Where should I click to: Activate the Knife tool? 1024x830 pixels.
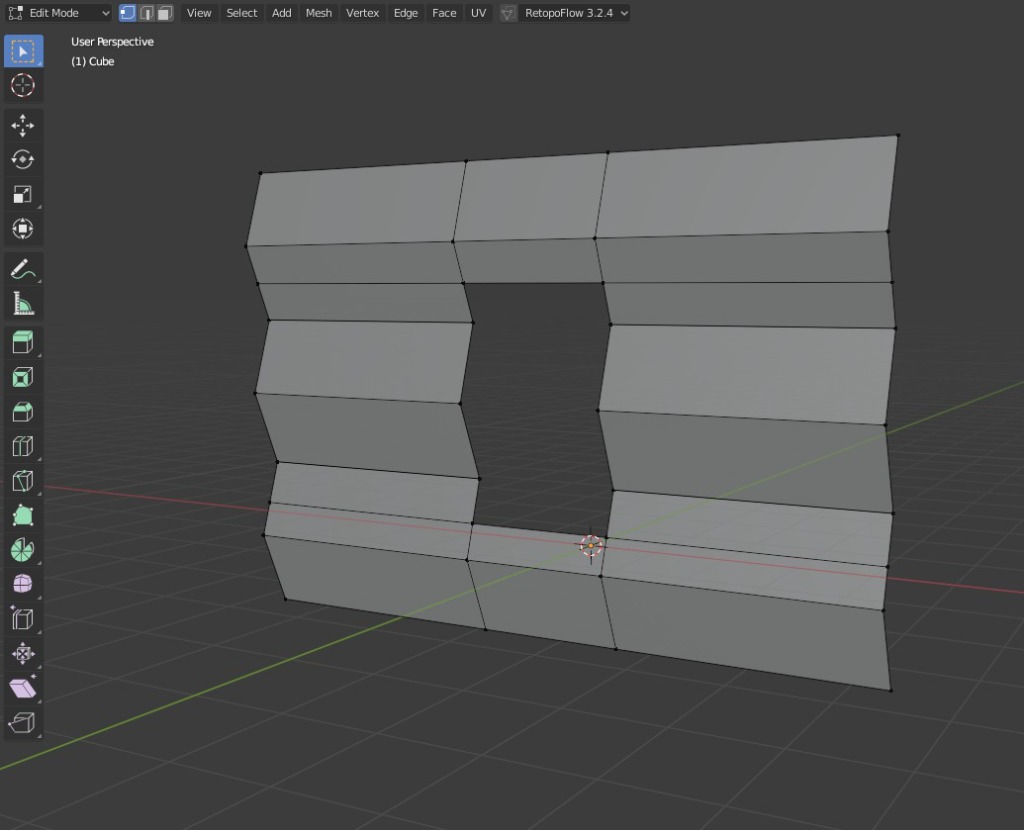(x=23, y=481)
